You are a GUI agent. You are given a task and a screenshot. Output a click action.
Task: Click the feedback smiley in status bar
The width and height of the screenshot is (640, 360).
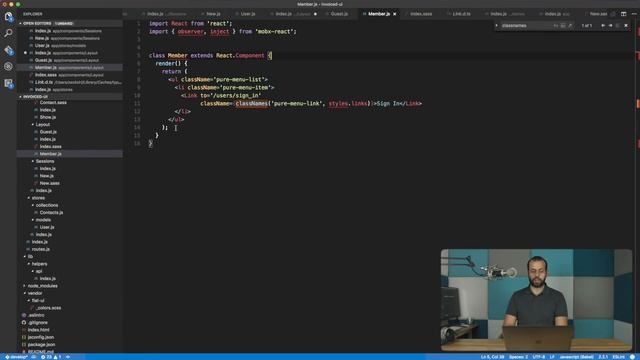click(632, 357)
